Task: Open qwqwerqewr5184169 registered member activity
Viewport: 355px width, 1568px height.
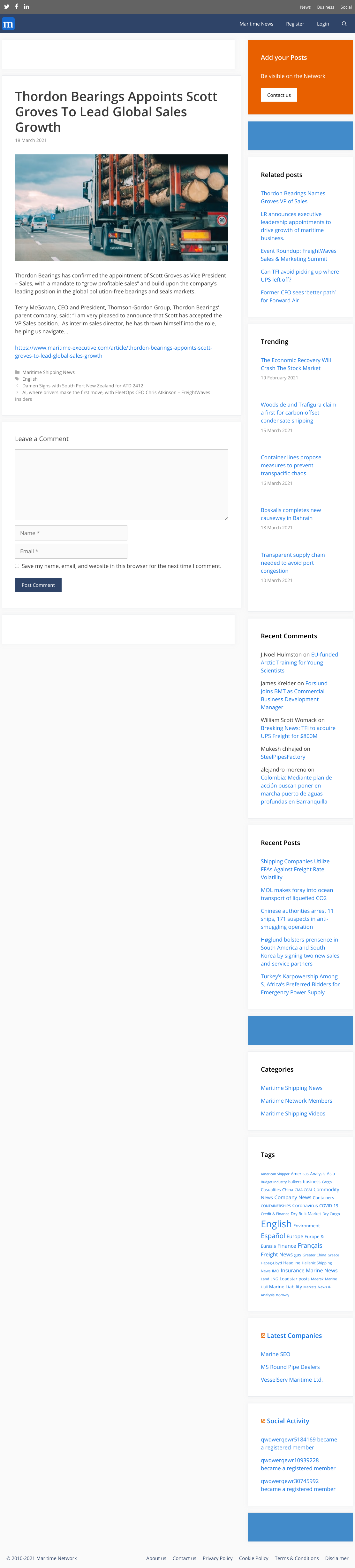Action: pos(298,1443)
